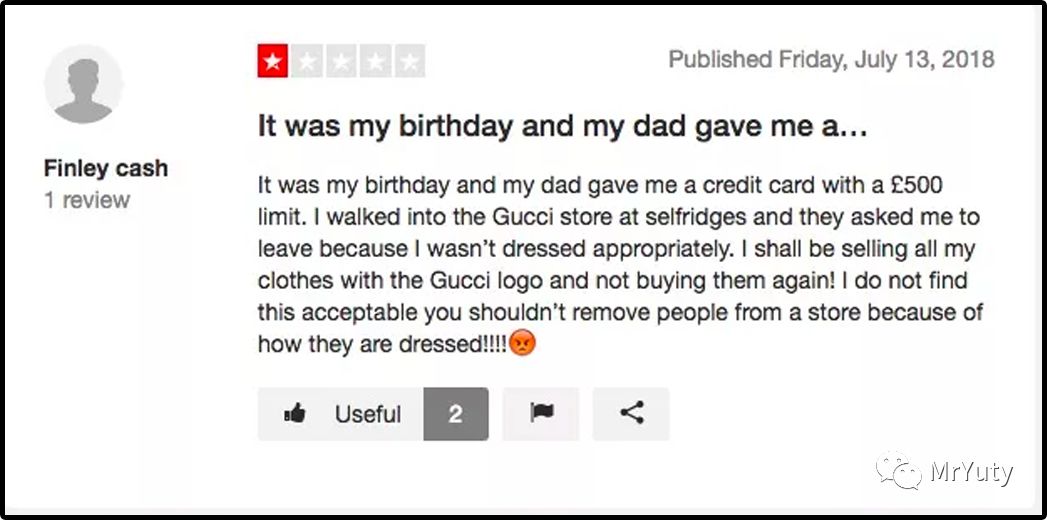This screenshot has width=1047, height=520.
Task: Click the MrYuty watermark text
Action: click(x=971, y=471)
